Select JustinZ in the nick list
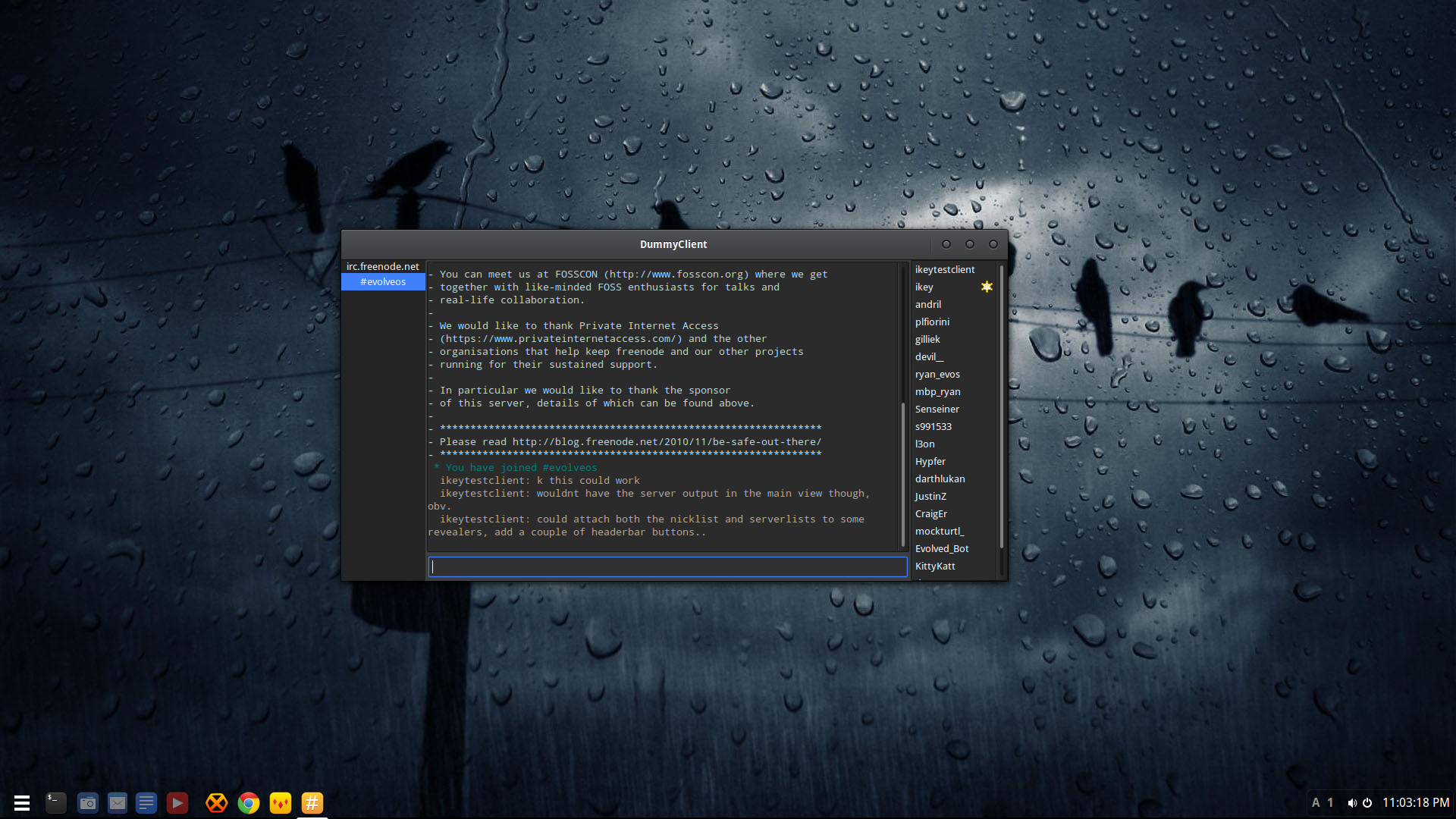 [954, 496]
